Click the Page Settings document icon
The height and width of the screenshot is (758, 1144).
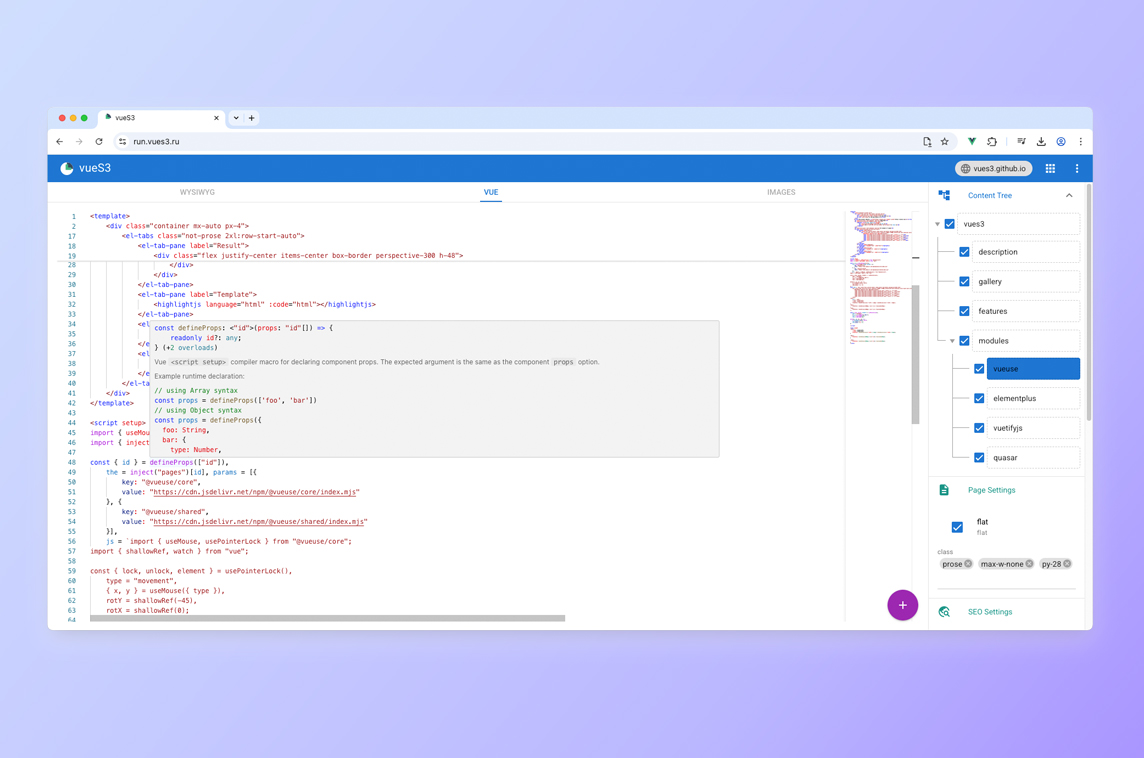click(944, 490)
